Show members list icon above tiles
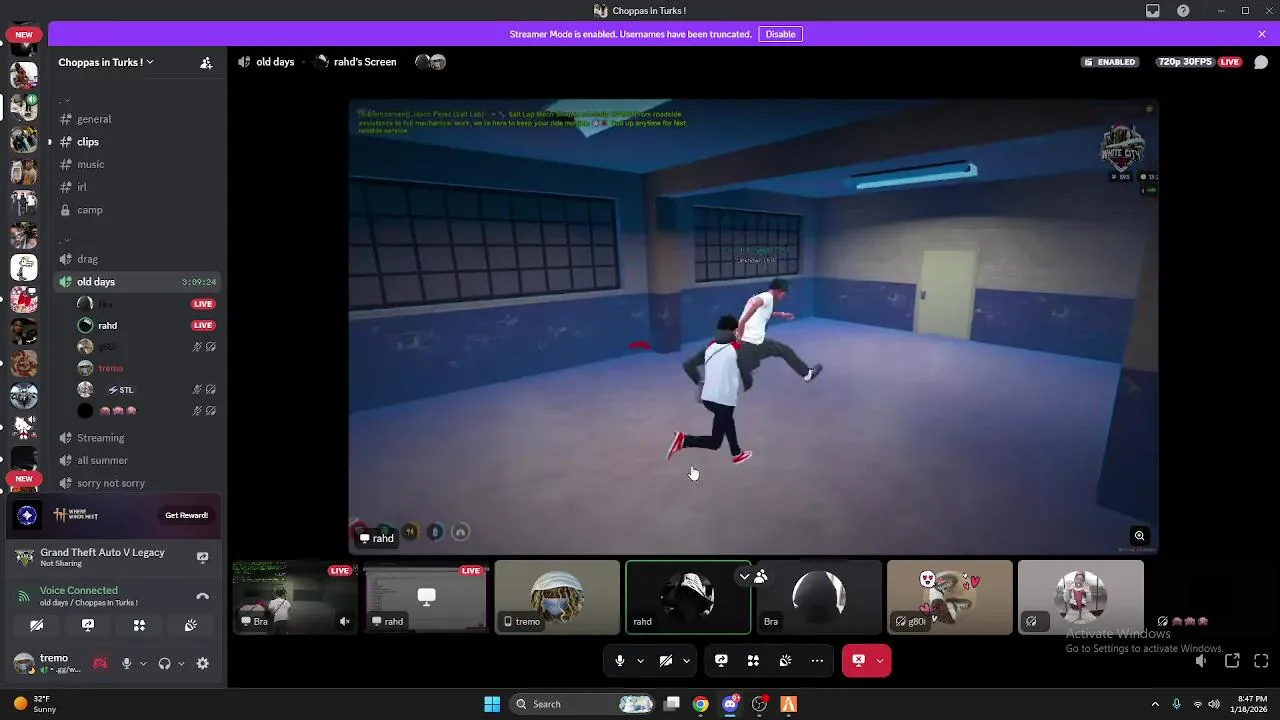This screenshot has height=720, width=1280. point(761,576)
